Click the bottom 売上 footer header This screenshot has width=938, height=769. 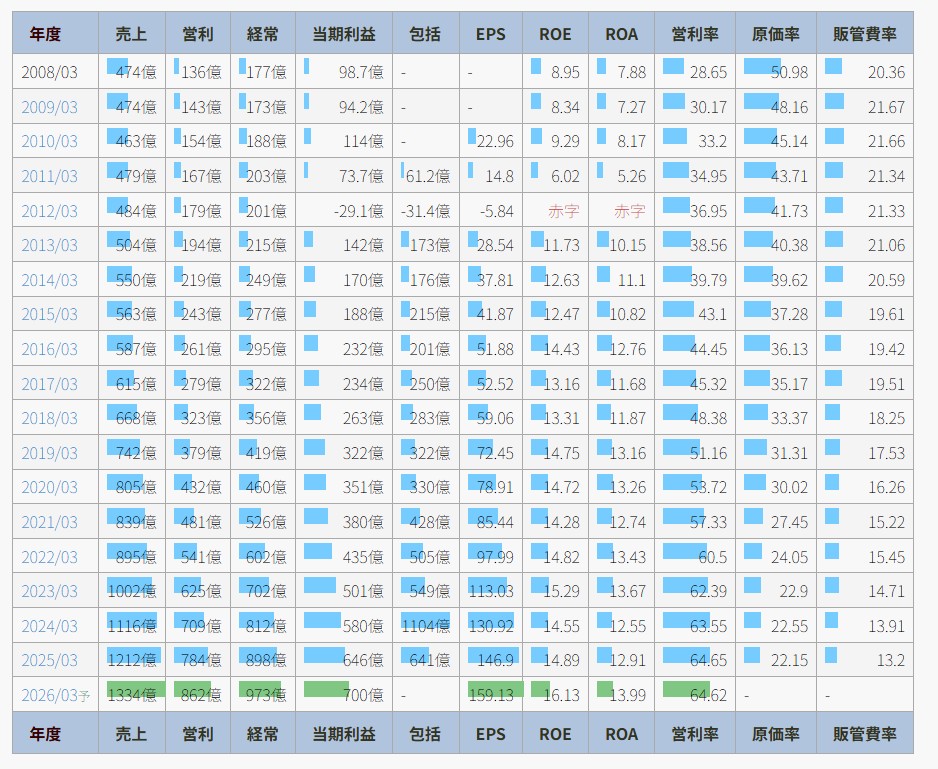pos(132,733)
